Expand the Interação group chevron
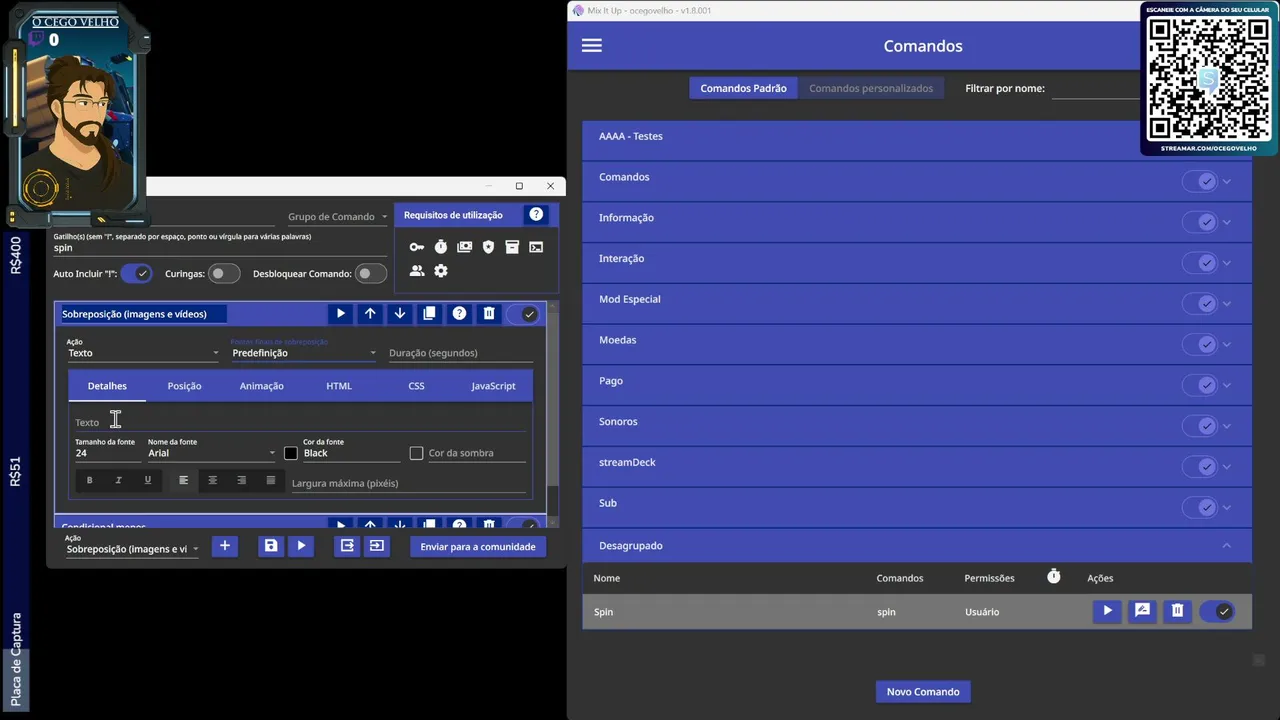Viewport: 1280px width, 720px height. coord(1227,263)
